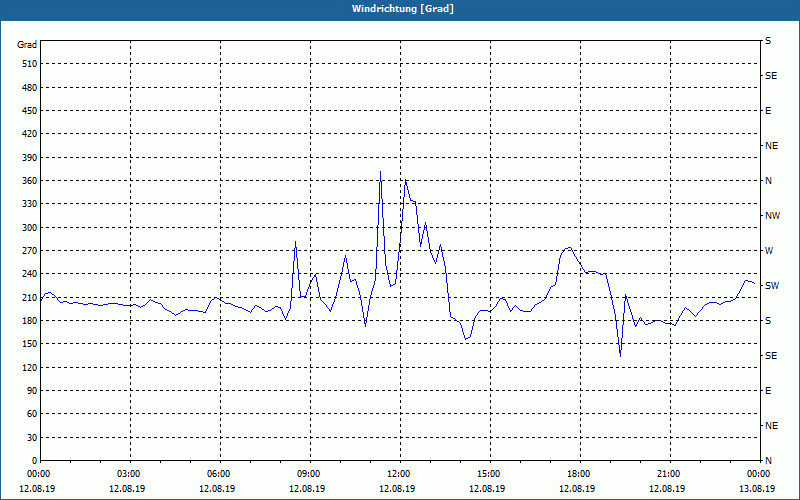Click the 180 y-axis value
The image size is (800, 500).
coord(30,320)
